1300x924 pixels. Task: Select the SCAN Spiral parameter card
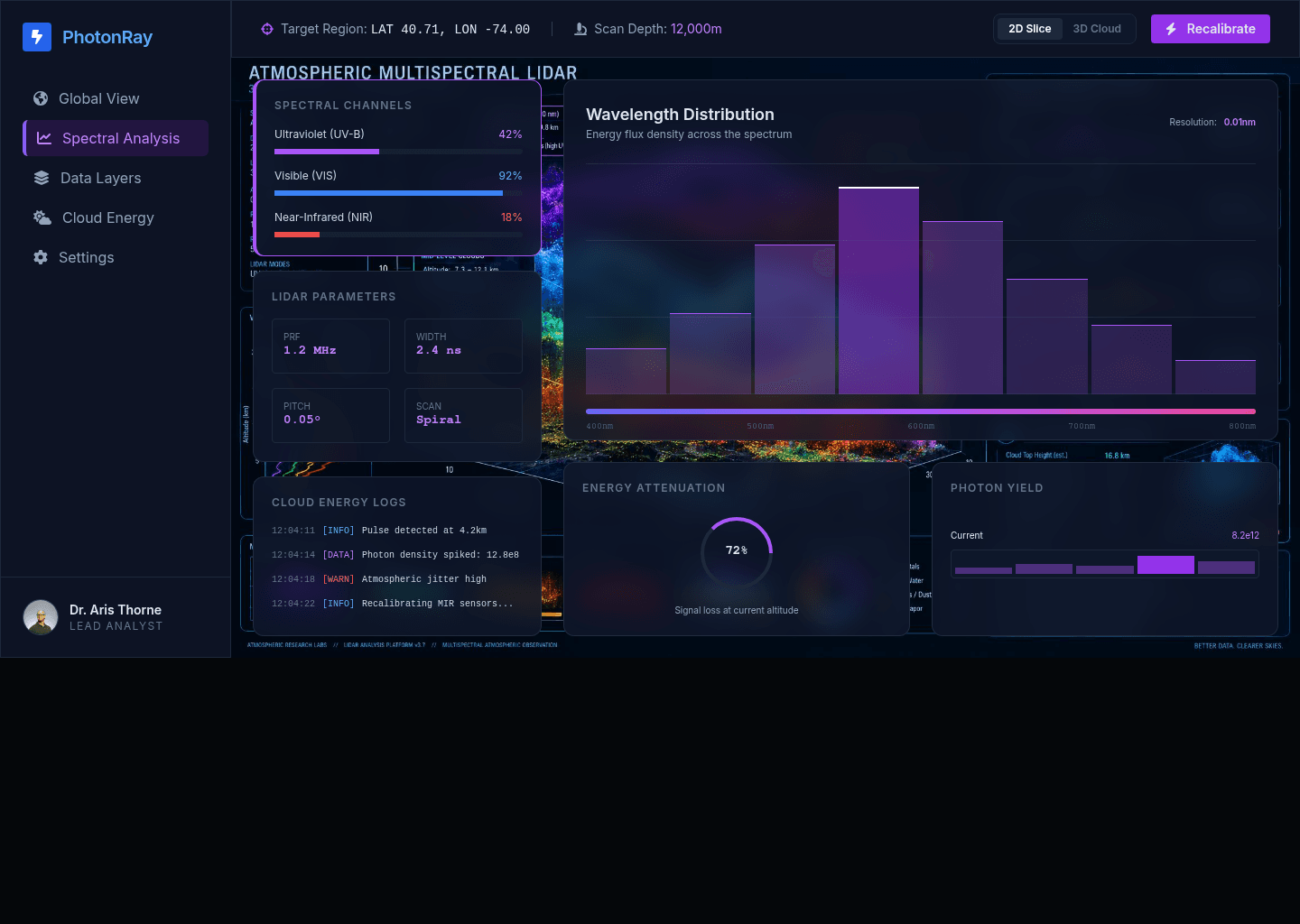(463, 415)
